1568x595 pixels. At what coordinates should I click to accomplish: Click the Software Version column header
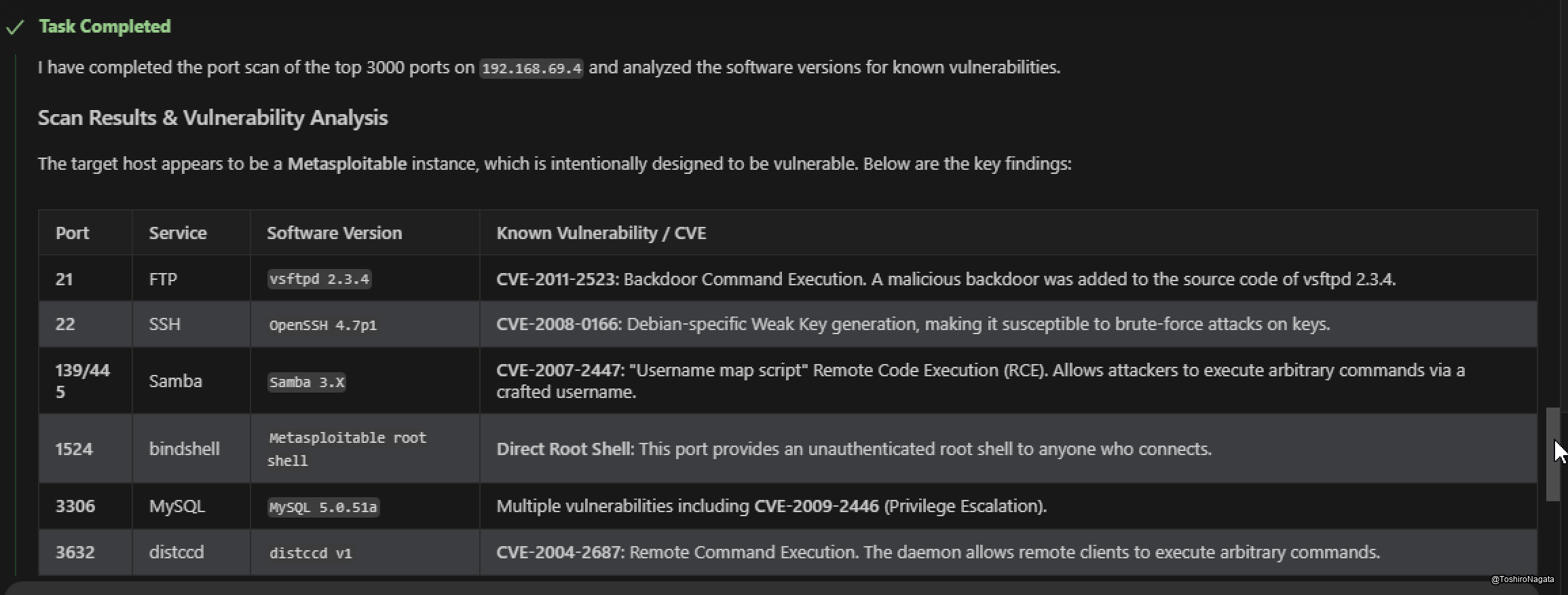[334, 233]
